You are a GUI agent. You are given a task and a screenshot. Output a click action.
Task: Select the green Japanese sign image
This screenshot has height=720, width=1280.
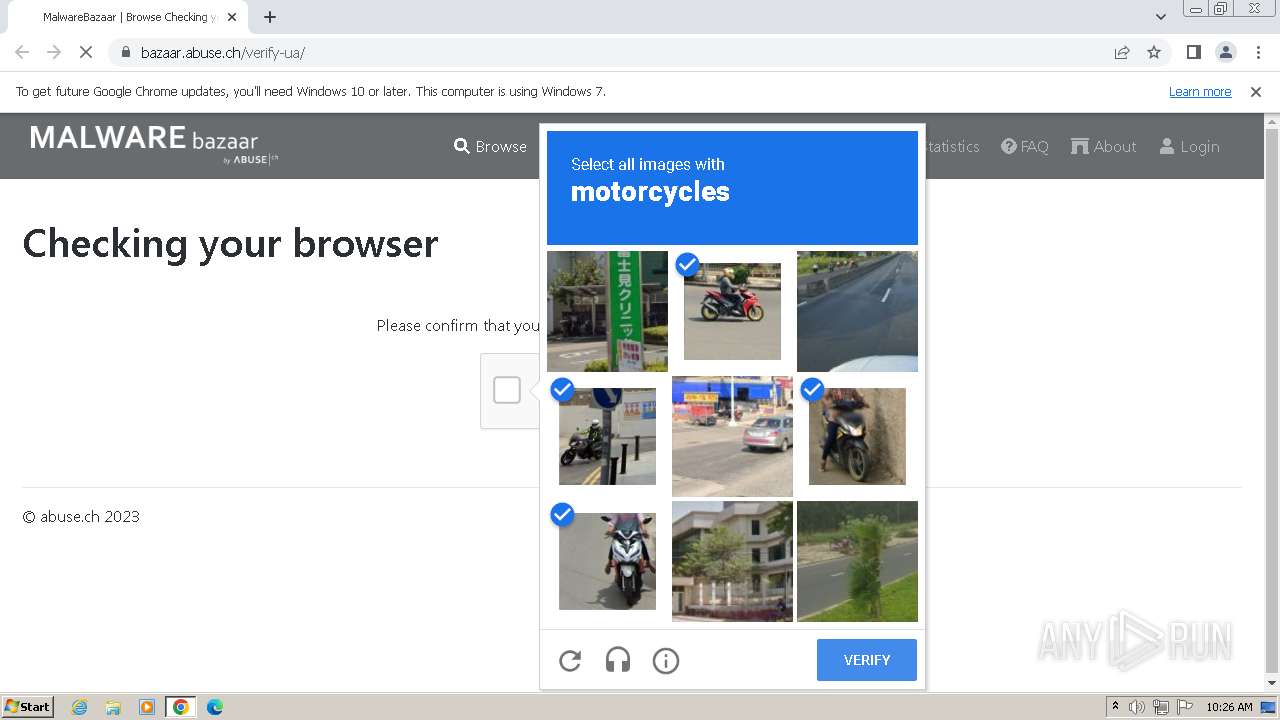click(607, 311)
